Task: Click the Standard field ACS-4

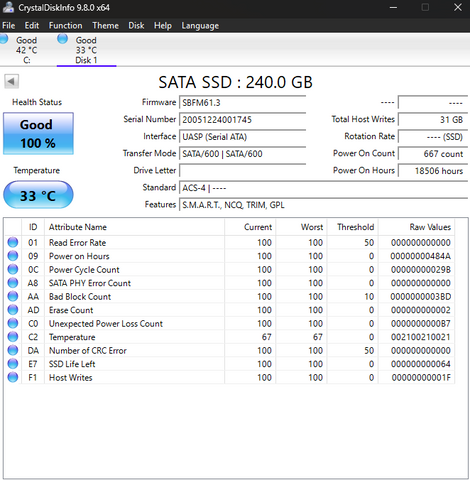Action: [x=323, y=188]
